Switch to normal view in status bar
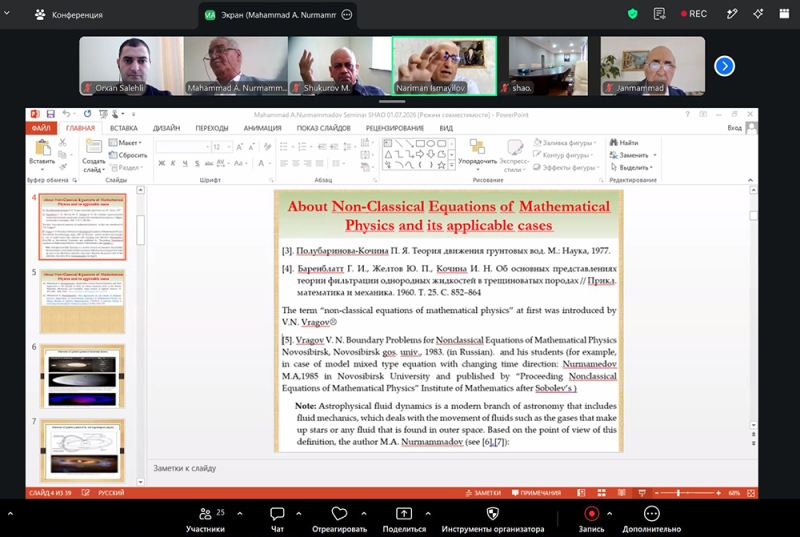 581,493
